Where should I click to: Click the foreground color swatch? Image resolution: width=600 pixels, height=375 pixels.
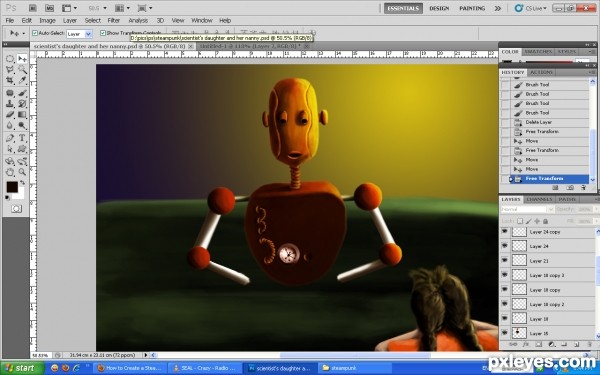click(x=12, y=187)
